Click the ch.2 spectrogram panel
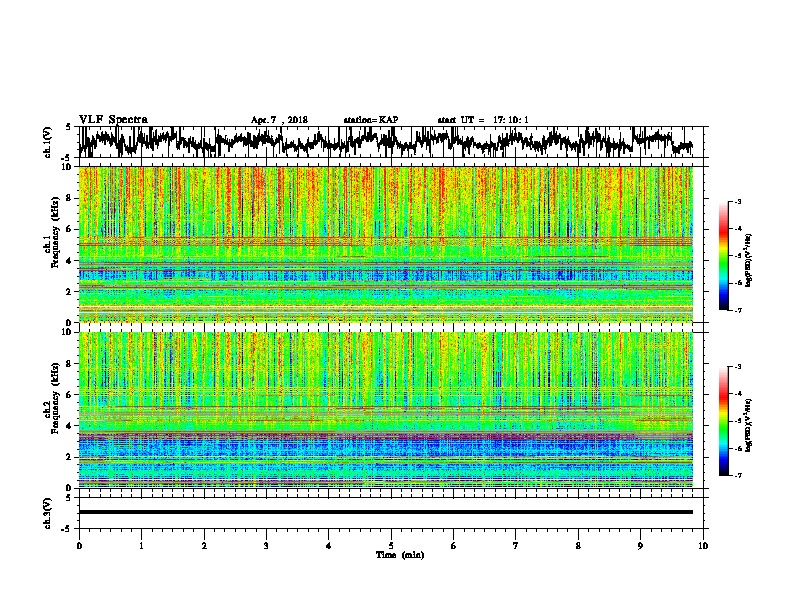 [x=386, y=410]
